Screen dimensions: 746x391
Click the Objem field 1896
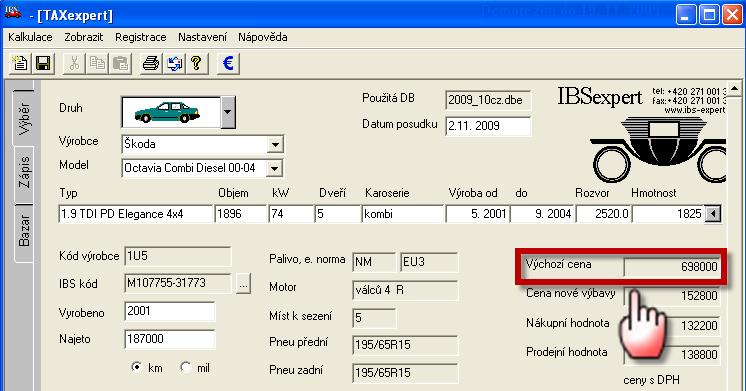pyautogui.click(x=241, y=214)
